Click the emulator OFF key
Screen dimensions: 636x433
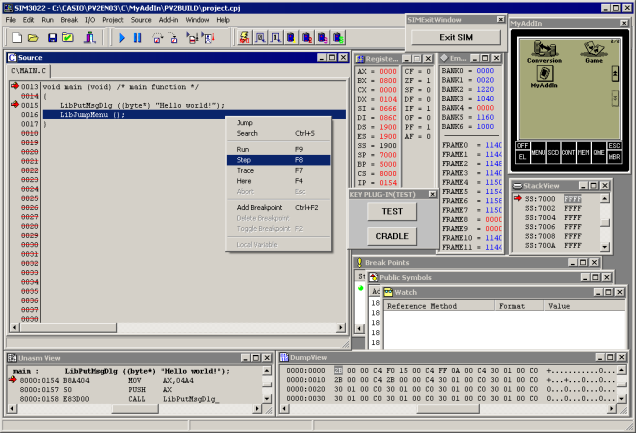522,146
